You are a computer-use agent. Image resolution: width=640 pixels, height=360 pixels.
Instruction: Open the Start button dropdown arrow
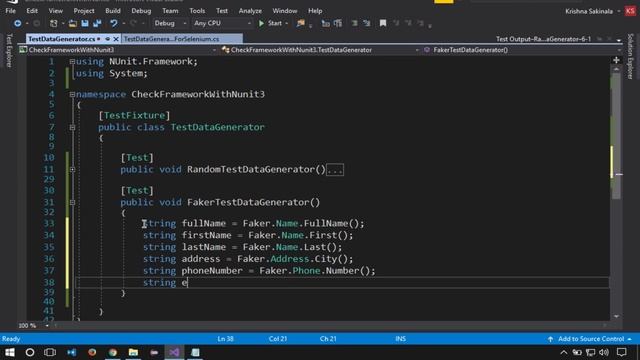287,24
